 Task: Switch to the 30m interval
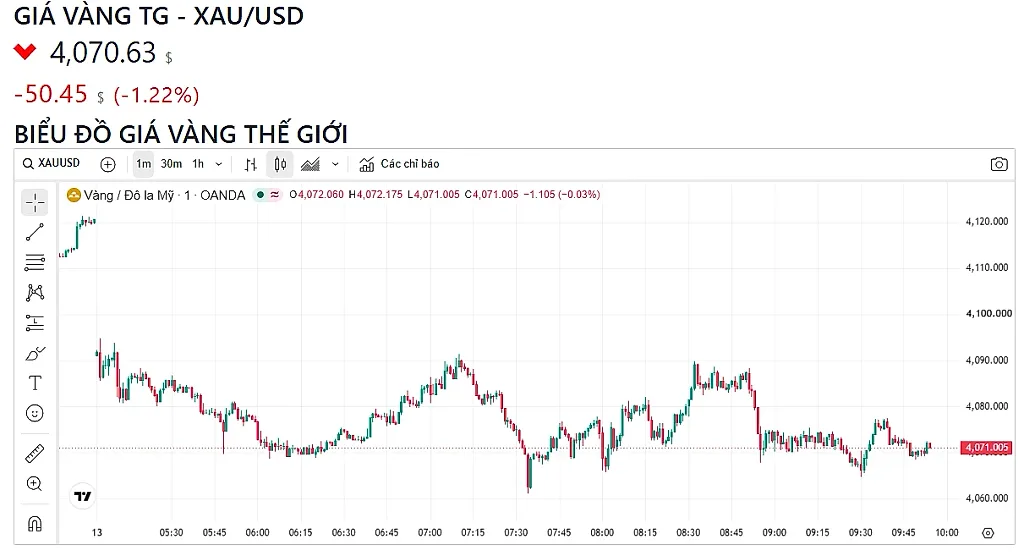[171, 164]
